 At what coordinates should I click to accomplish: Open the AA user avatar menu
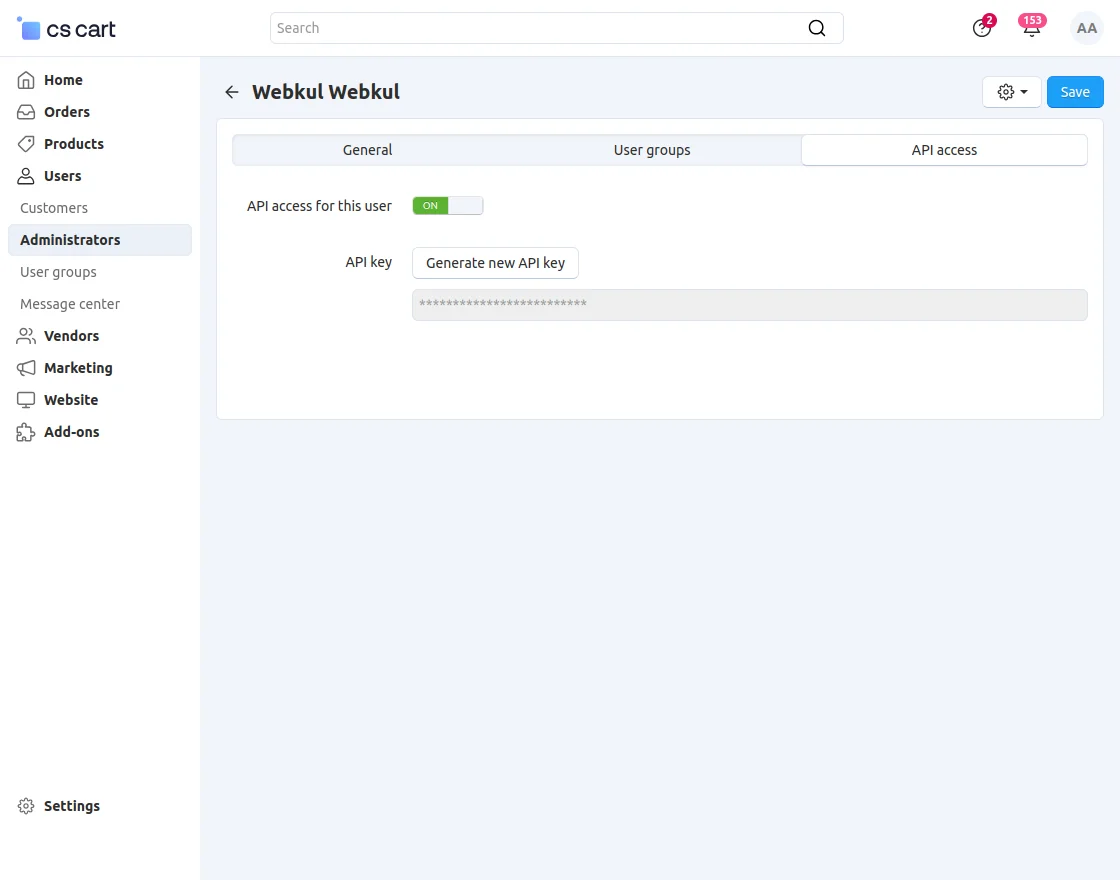pos(1086,29)
